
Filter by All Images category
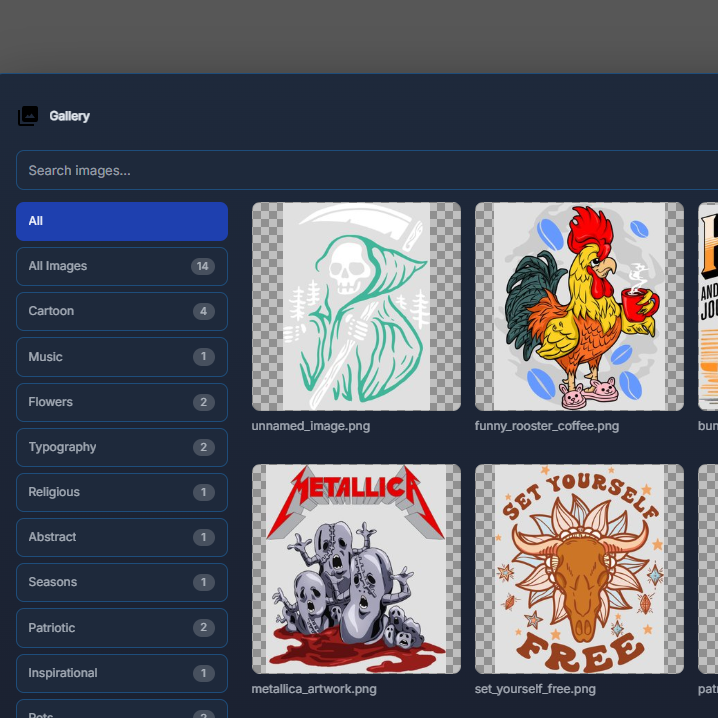pos(122,266)
